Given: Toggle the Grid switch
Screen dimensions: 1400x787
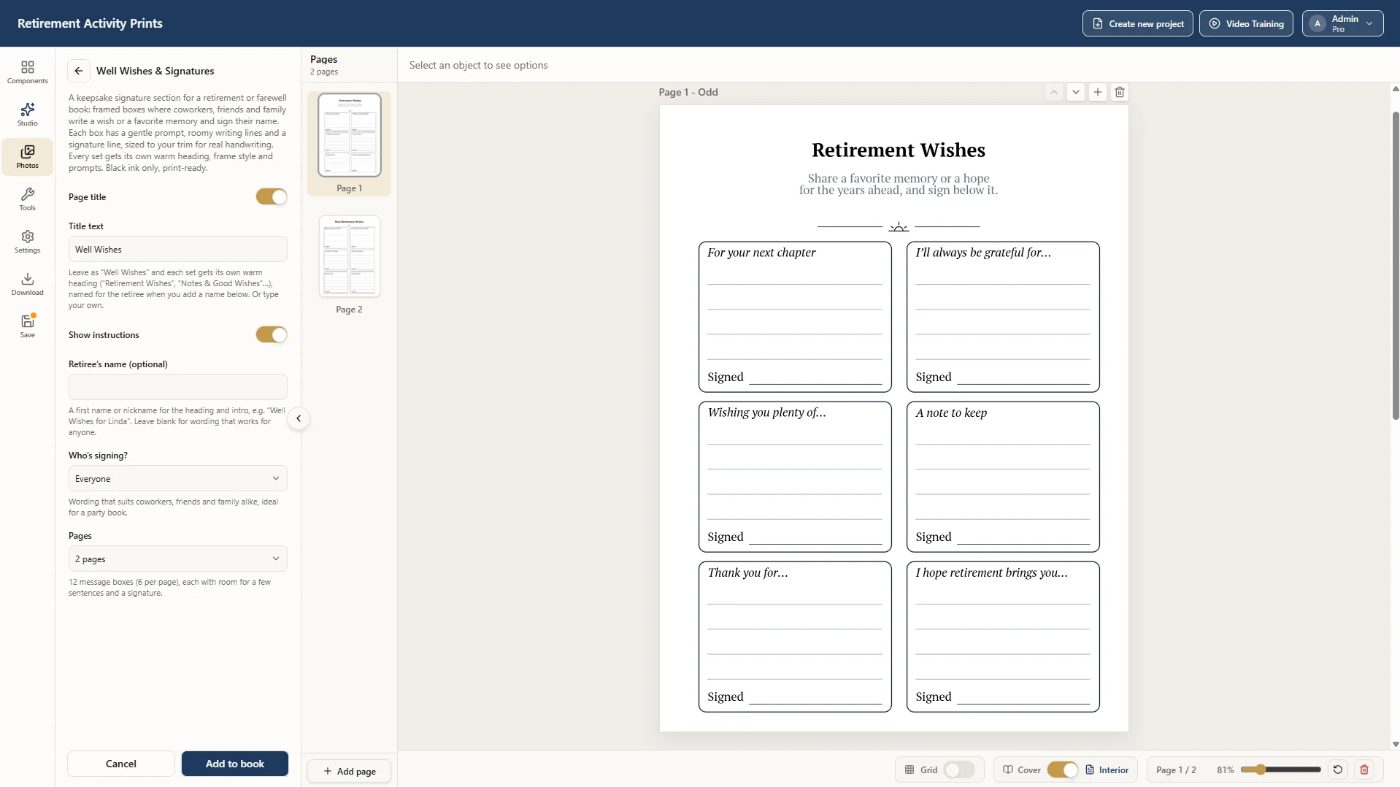Looking at the screenshot, I should tap(959, 770).
